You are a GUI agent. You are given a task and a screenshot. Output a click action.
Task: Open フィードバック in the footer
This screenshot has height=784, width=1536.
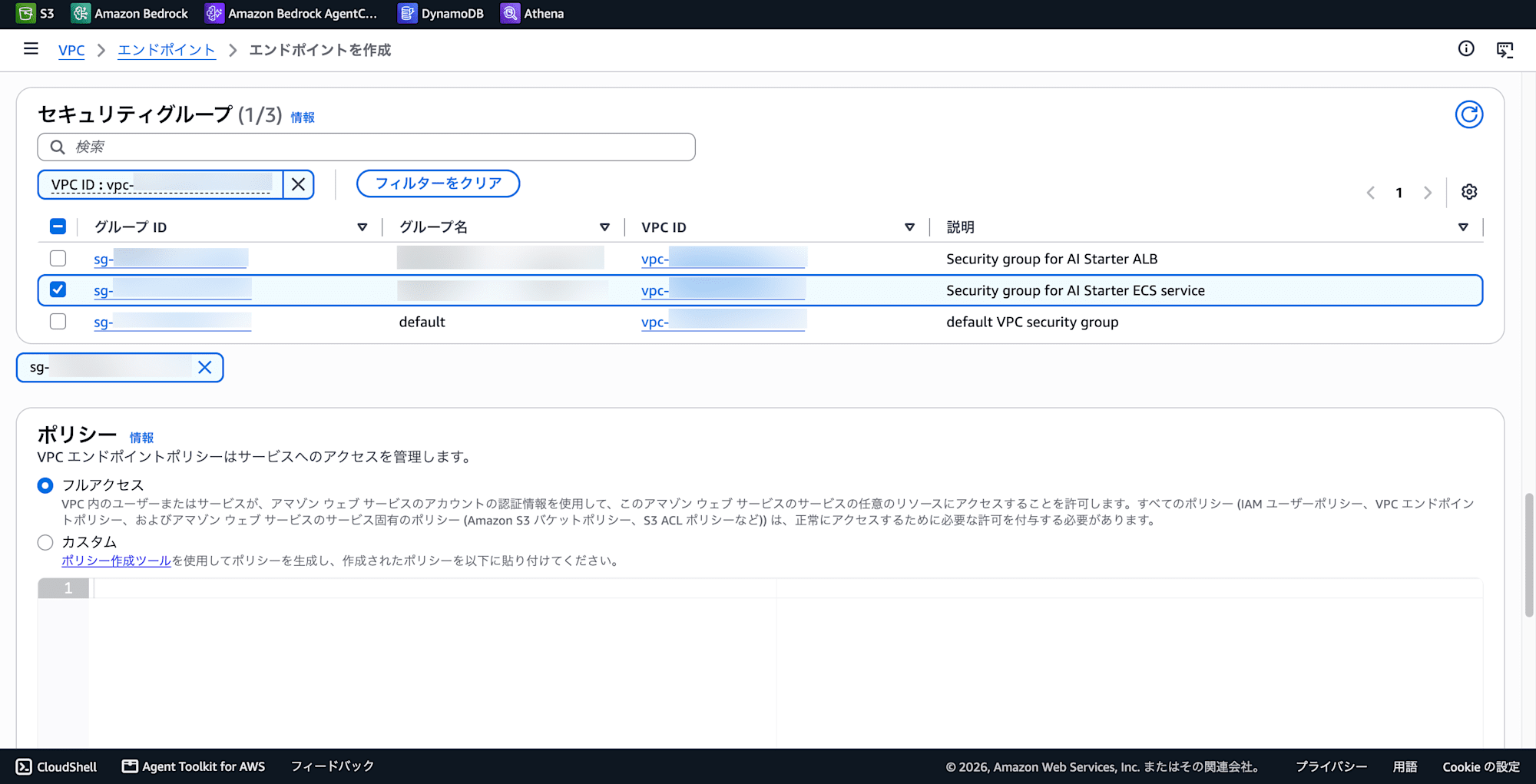point(332,766)
